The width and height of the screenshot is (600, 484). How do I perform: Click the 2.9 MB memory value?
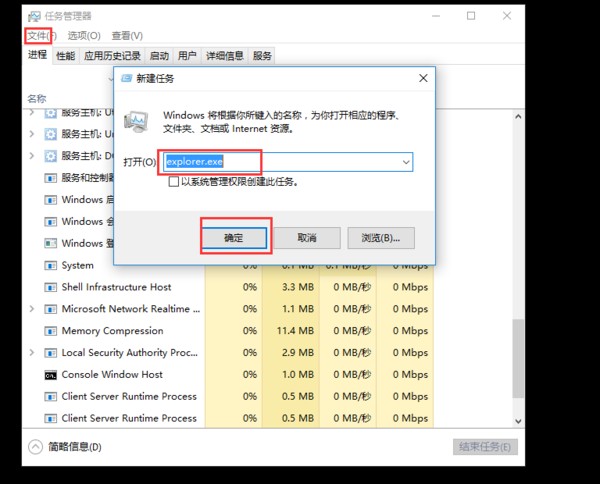298,353
